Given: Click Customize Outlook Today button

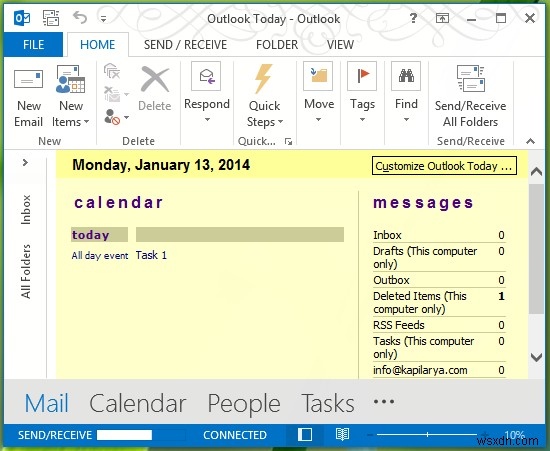Looking at the screenshot, I should (x=444, y=166).
